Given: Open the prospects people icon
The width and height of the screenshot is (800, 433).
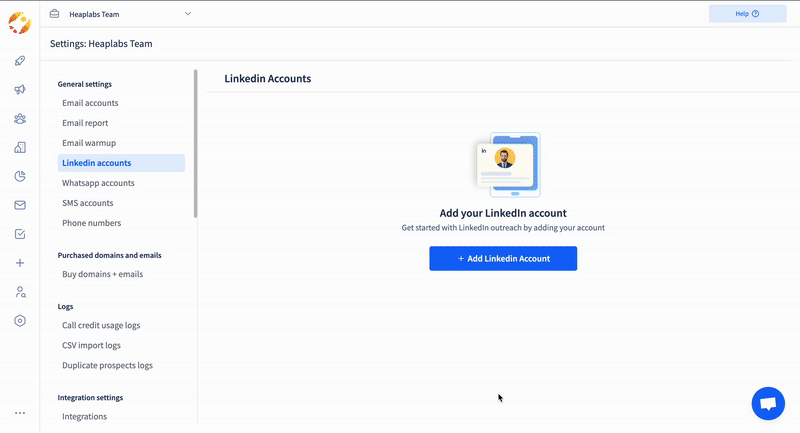Looking at the screenshot, I should pos(20,119).
